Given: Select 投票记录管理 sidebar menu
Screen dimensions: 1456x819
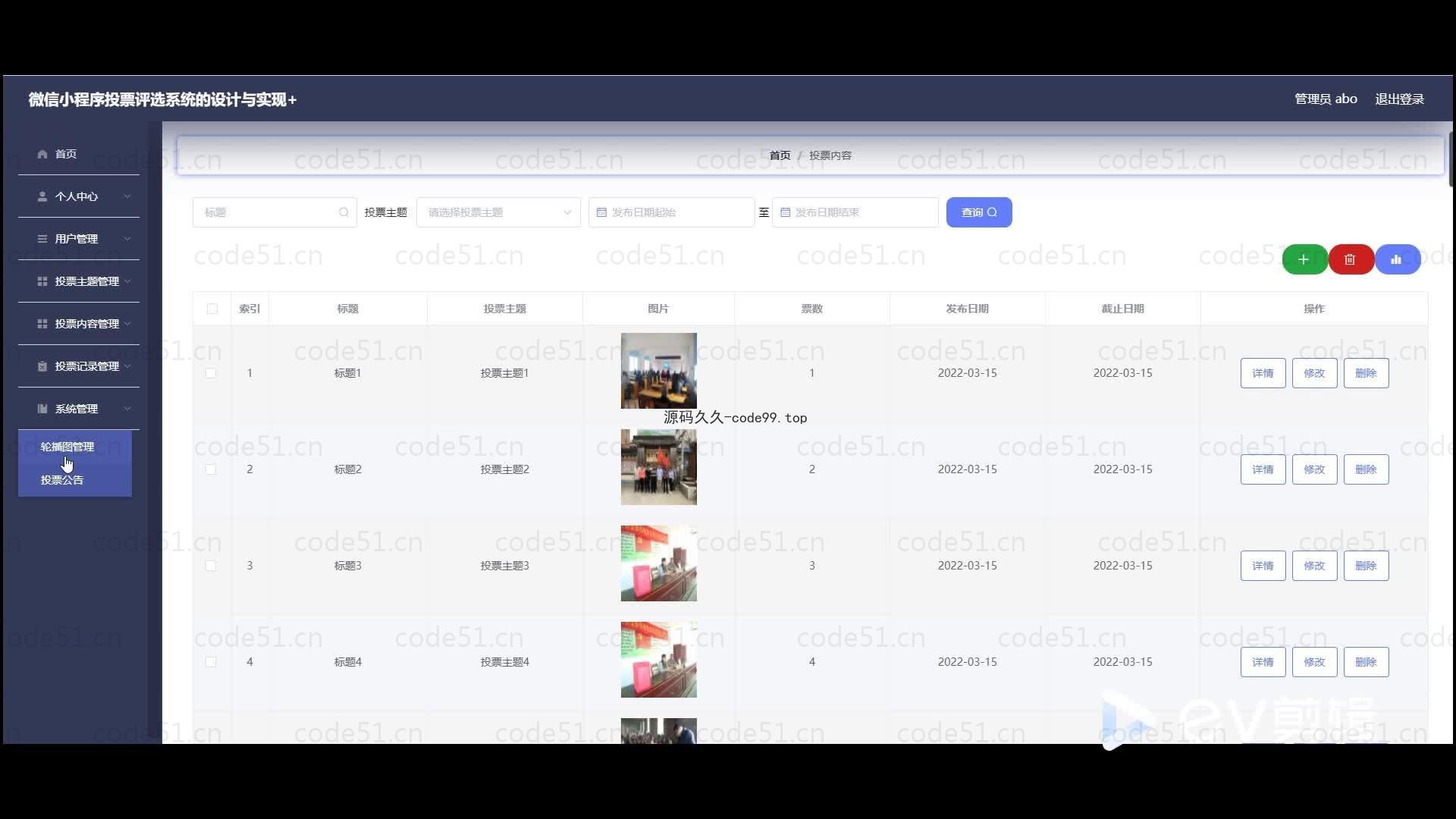Looking at the screenshot, I should coord(79,366).
